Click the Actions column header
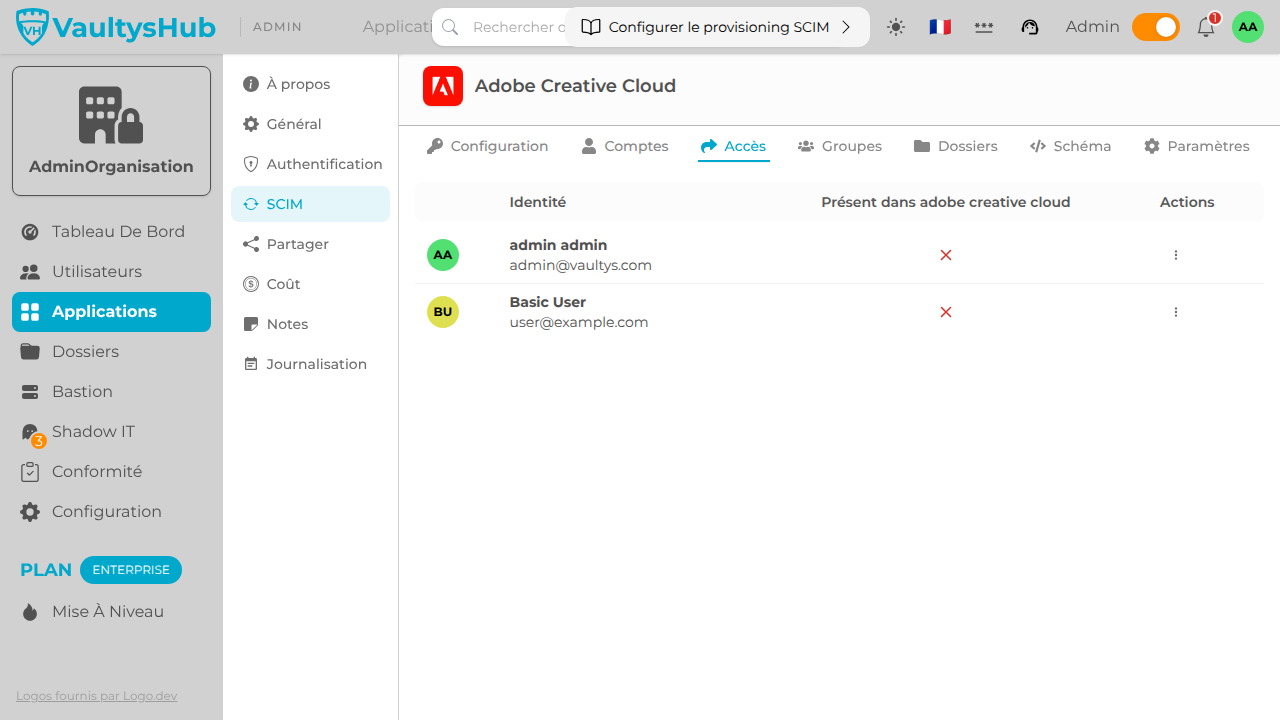 1187,202
